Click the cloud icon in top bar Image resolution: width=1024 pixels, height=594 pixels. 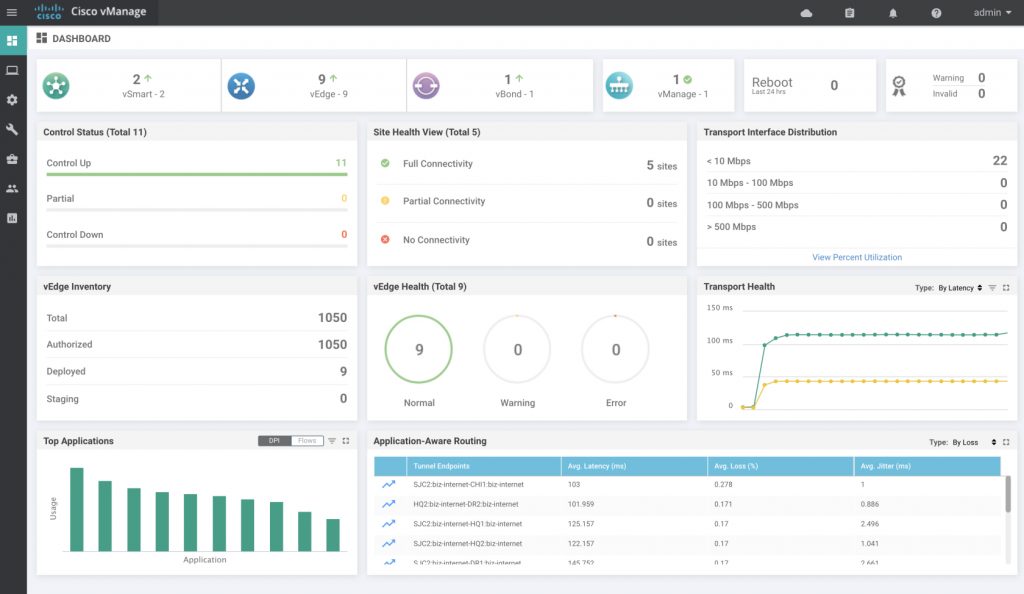coord(807,13)
